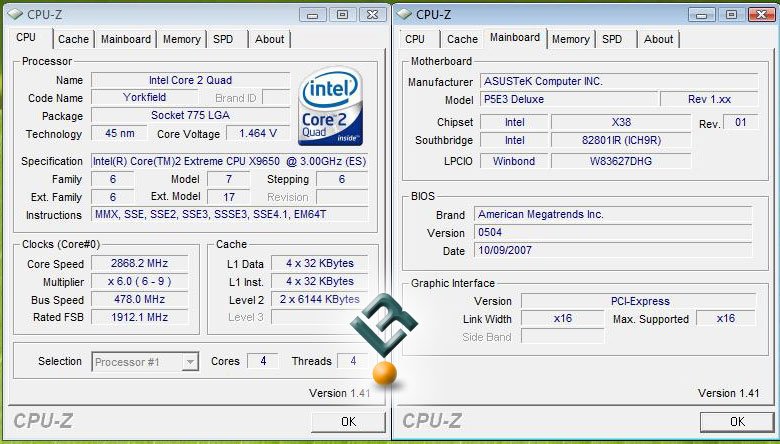The height and width of the screenshot is (444, 780).
Task: Click the Link Width value x16
Action: pos(563,318)
